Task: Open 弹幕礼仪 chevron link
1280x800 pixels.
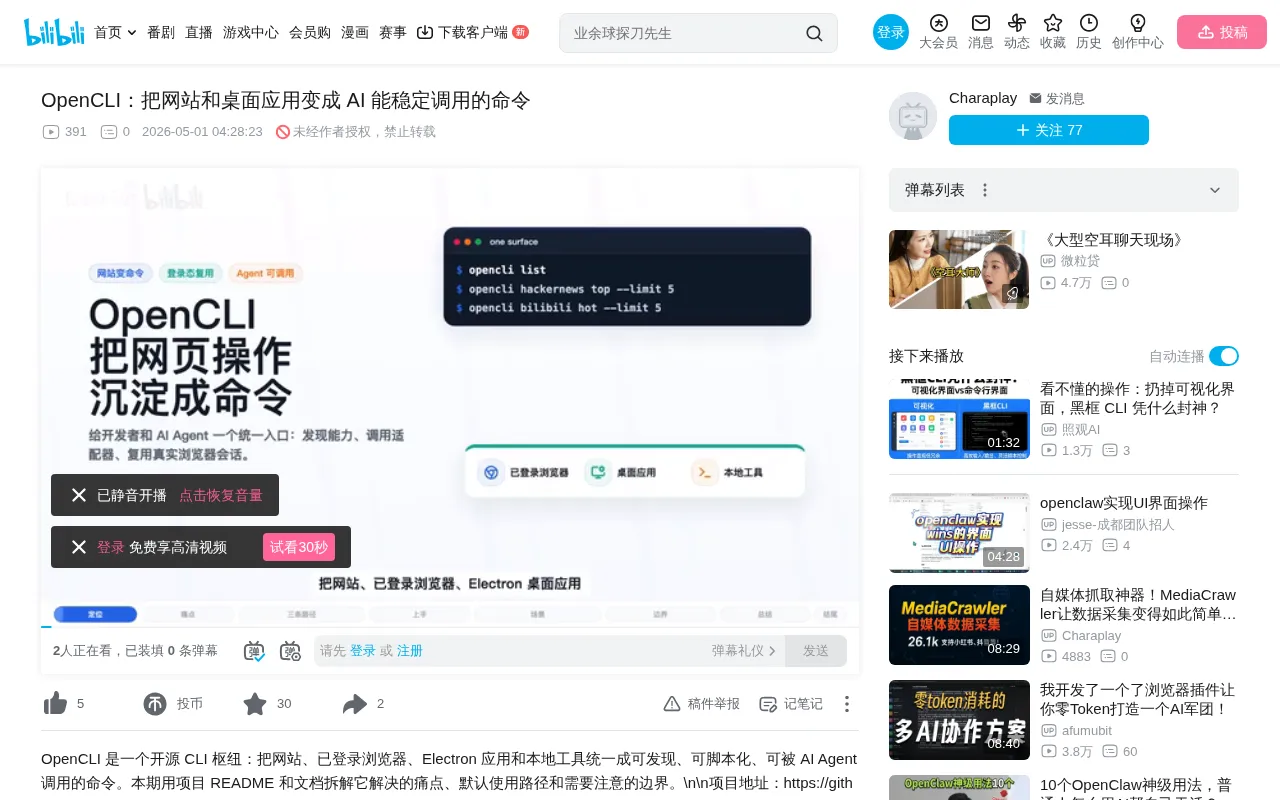Action: [744, 651]
